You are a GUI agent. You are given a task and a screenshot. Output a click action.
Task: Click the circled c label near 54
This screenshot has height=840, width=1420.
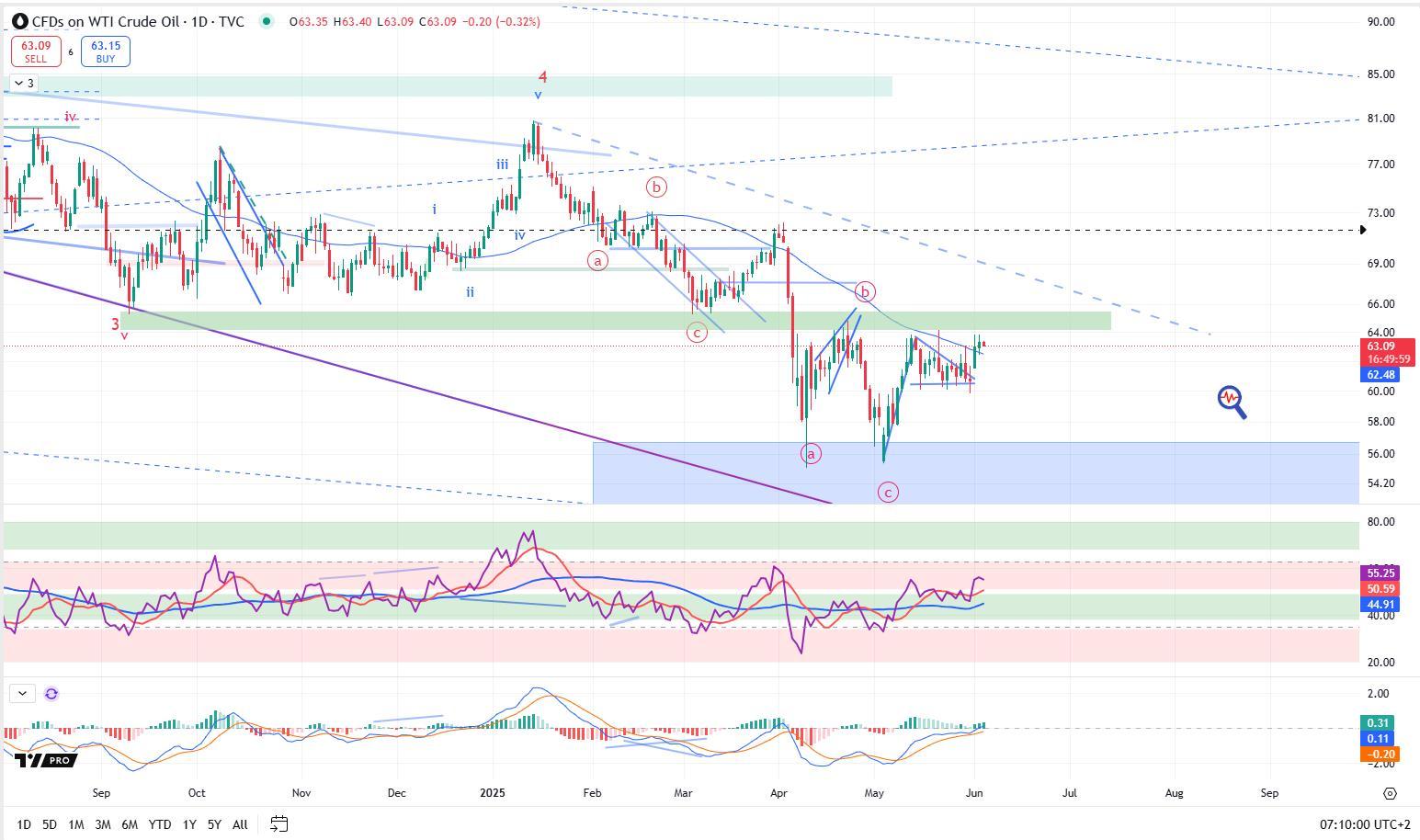tap(888, 493)
